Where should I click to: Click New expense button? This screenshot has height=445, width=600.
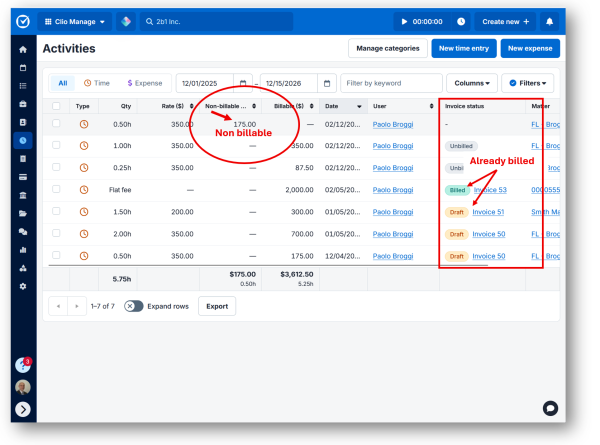(x=530, y=48)
